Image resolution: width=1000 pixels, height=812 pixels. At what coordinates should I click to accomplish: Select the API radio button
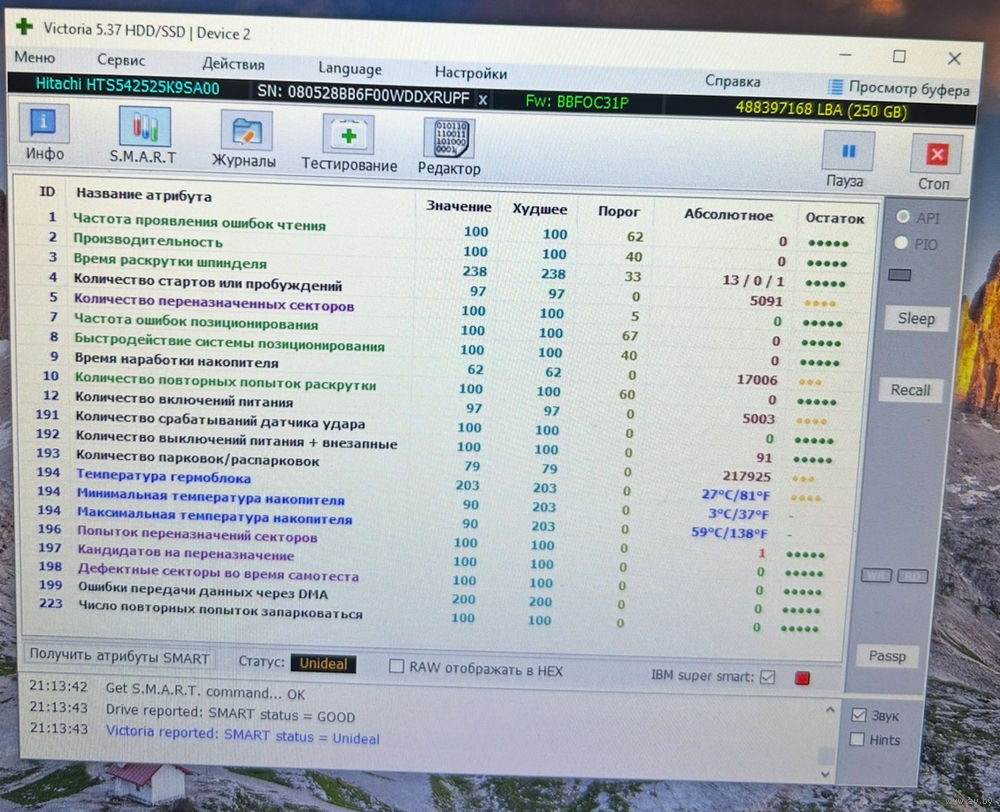902,216
